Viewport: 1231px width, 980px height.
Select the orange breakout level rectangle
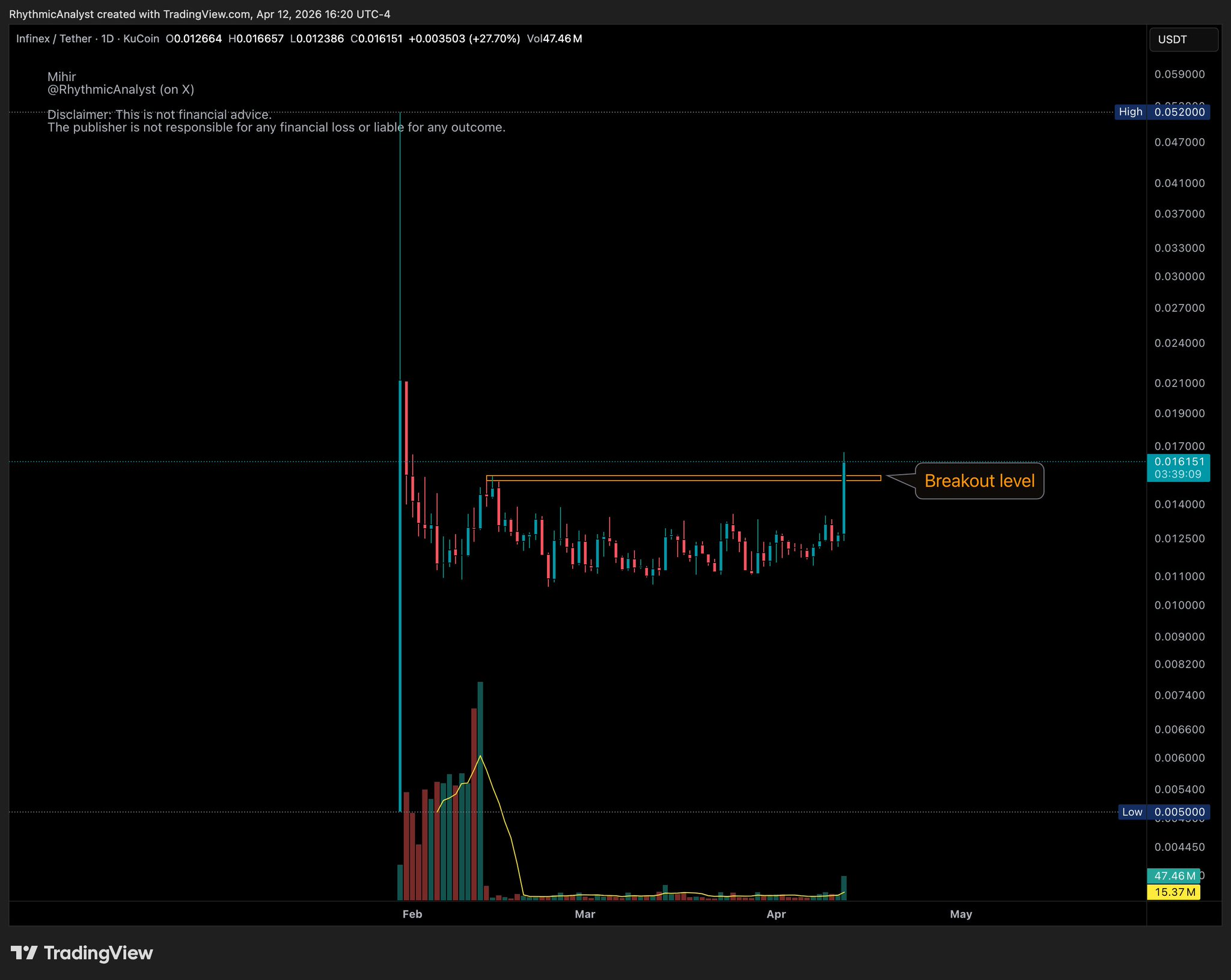pos(661,478)
